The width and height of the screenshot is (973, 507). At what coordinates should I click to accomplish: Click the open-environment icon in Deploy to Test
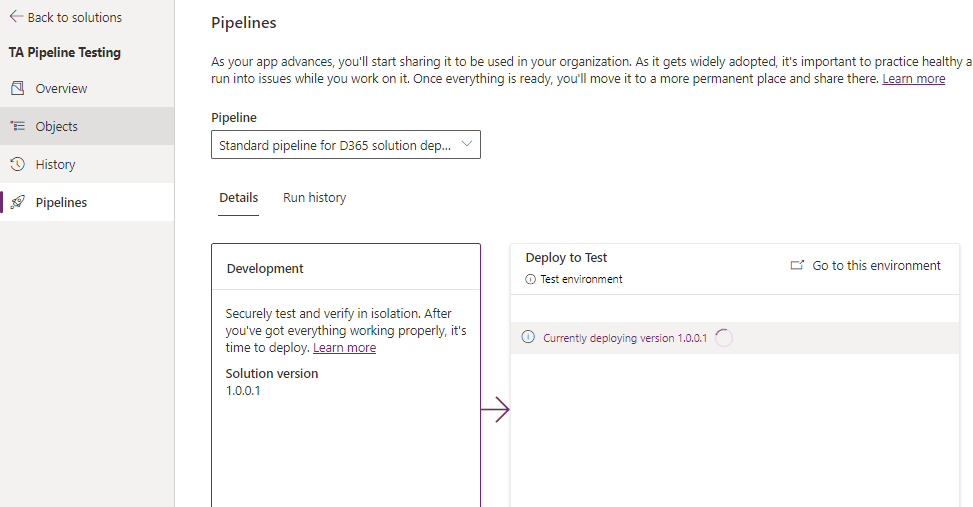click(797, 266)
